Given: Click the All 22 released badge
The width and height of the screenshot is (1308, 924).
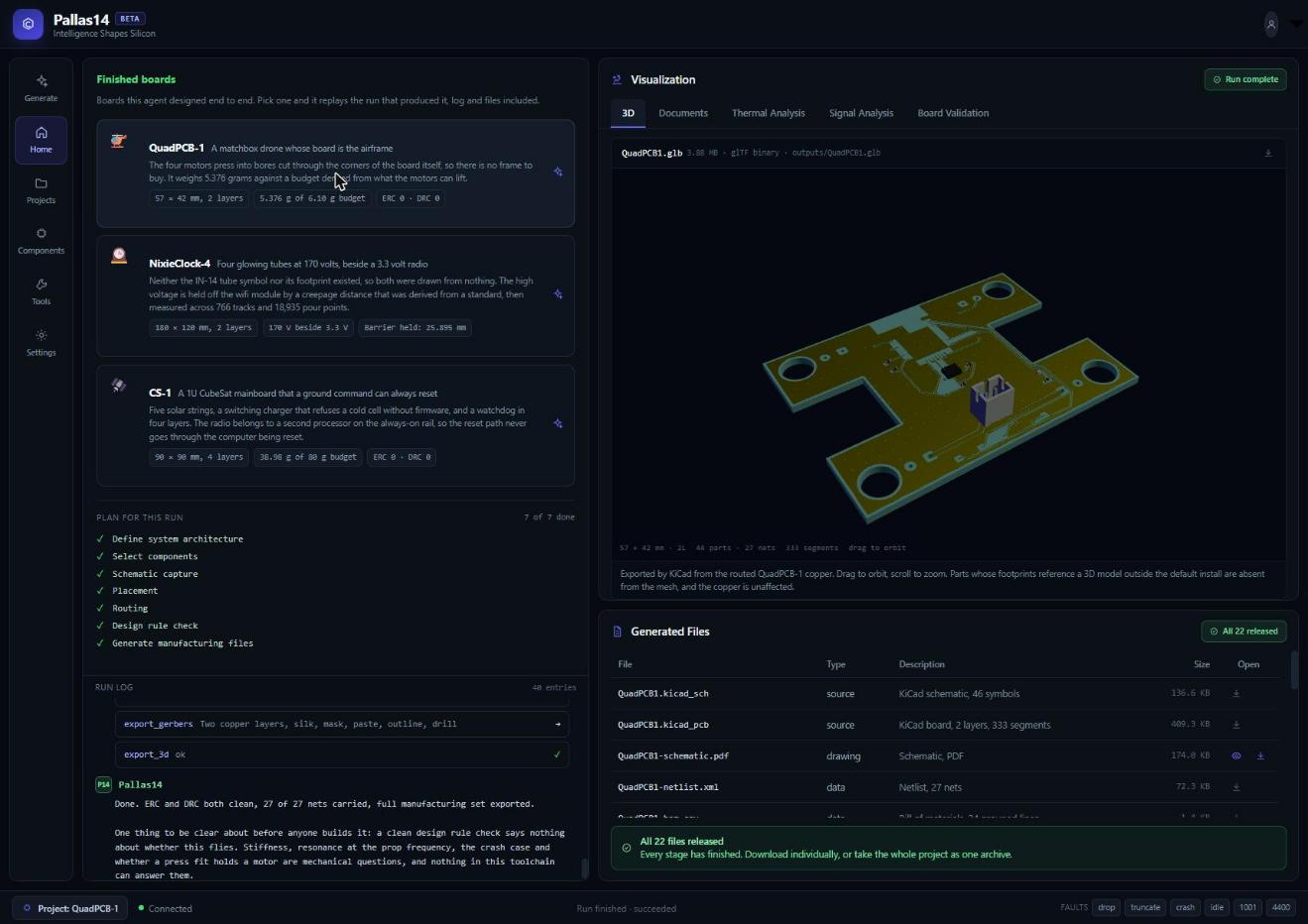Looking at the screenshot, I should 1244,632.
